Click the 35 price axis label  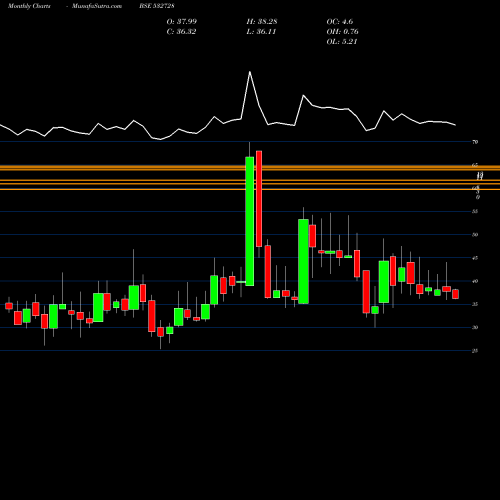475,304
